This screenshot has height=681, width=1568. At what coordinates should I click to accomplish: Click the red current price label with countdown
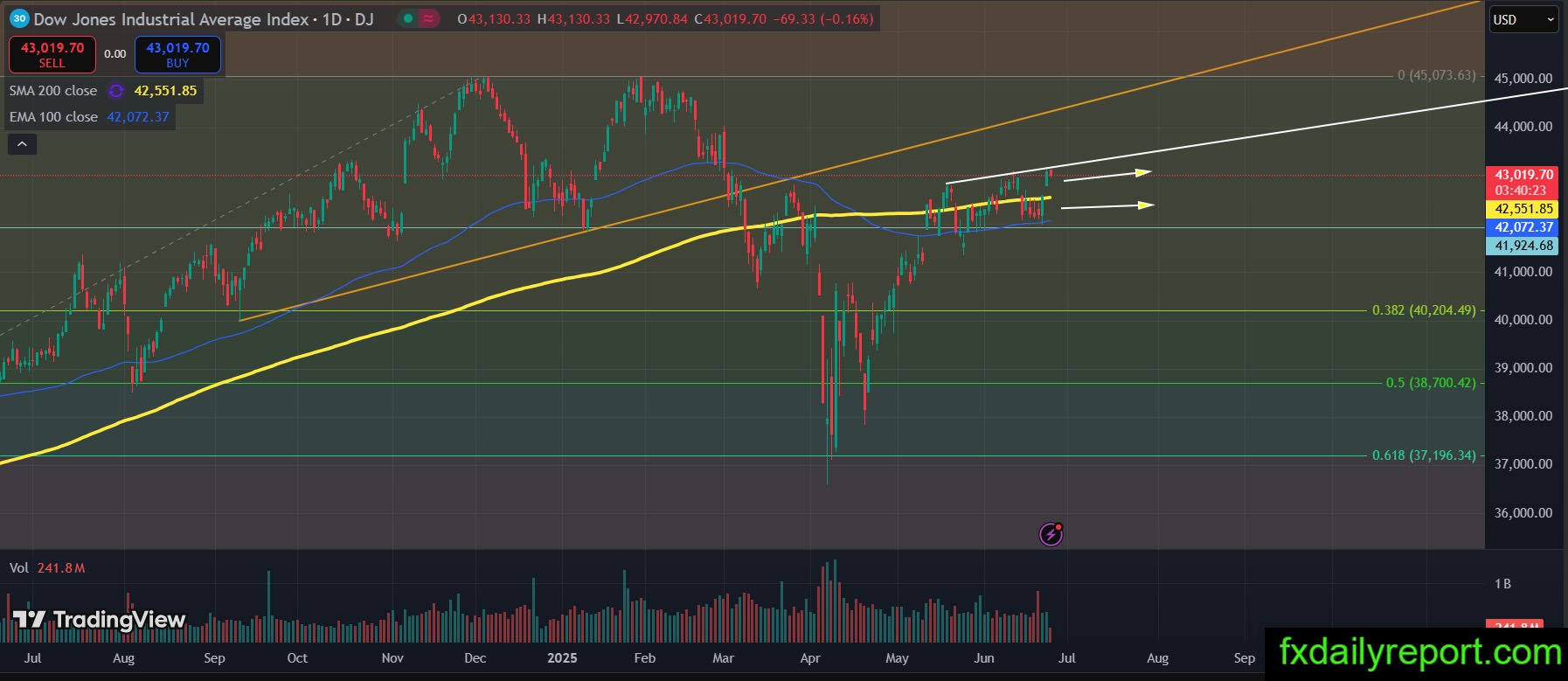(x=1522, y=183)
